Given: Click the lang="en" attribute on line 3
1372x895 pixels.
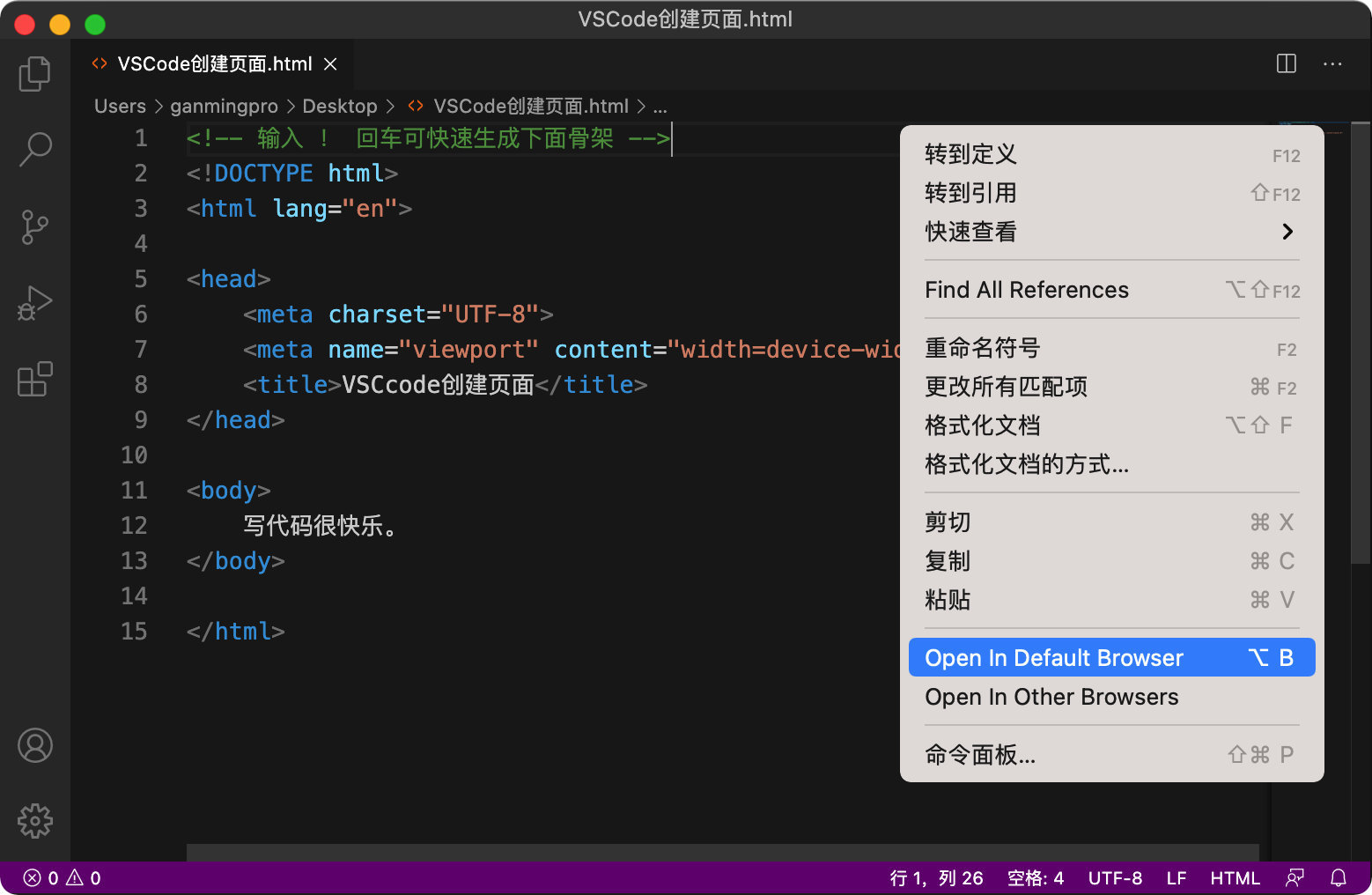Looking at the screenshot, I should [335, 209].
